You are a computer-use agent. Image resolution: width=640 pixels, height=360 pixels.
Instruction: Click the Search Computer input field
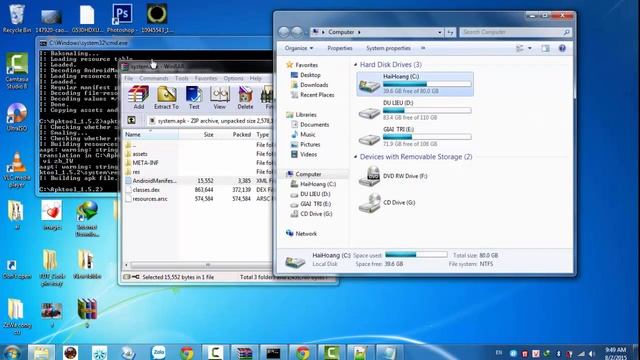click(512, 32)
